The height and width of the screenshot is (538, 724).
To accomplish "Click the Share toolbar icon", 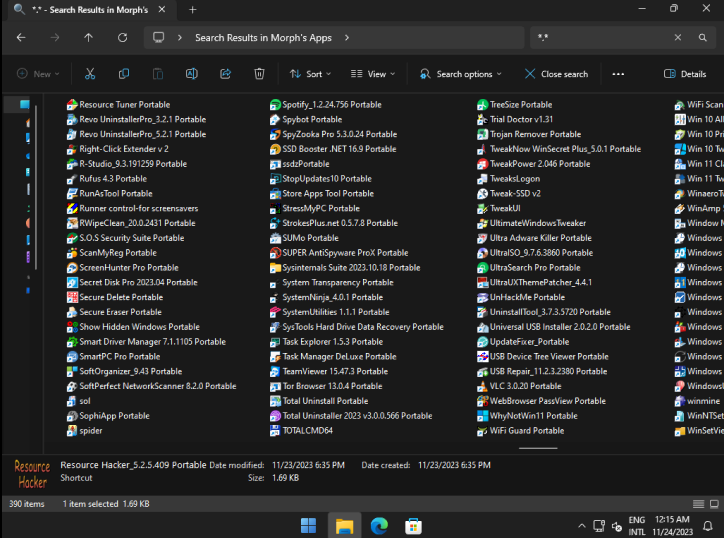I will 225,74.
